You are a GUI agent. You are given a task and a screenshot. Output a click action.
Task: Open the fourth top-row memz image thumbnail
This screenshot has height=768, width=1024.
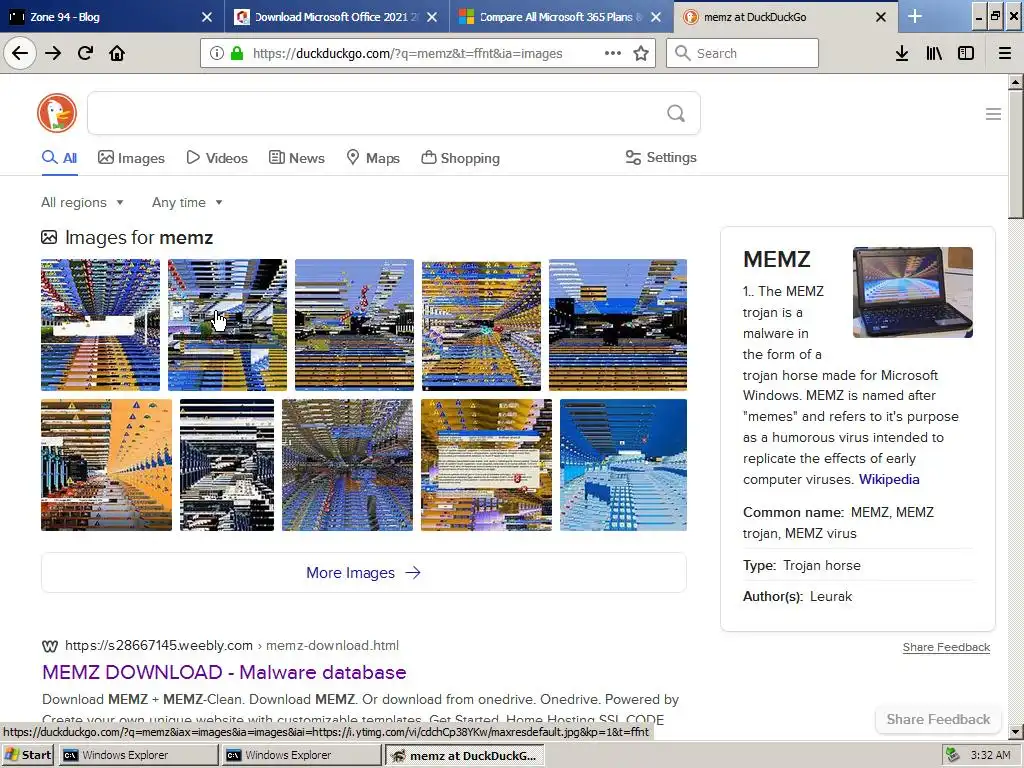(481, 325)
